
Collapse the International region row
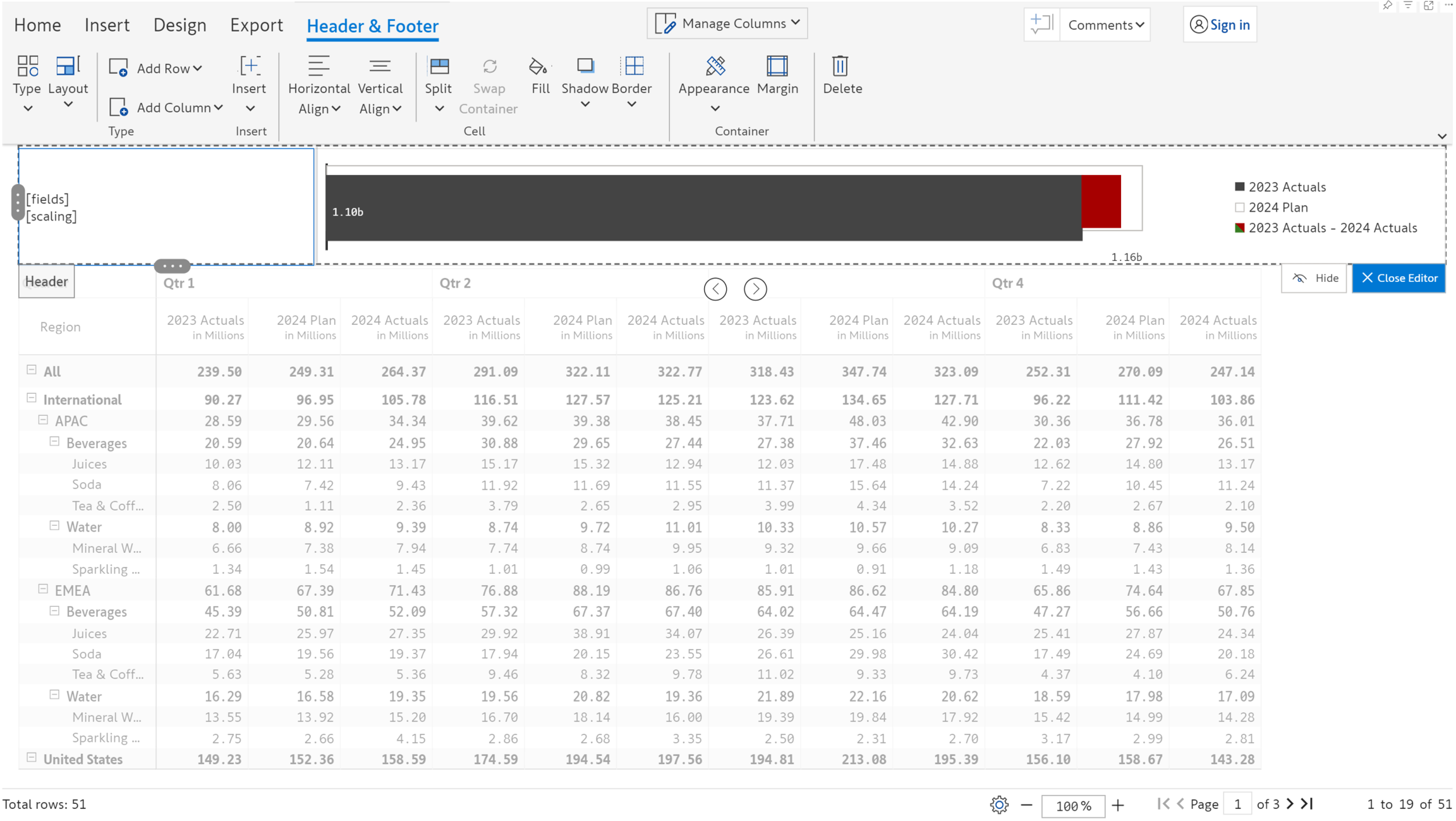[x=32, y=398]
